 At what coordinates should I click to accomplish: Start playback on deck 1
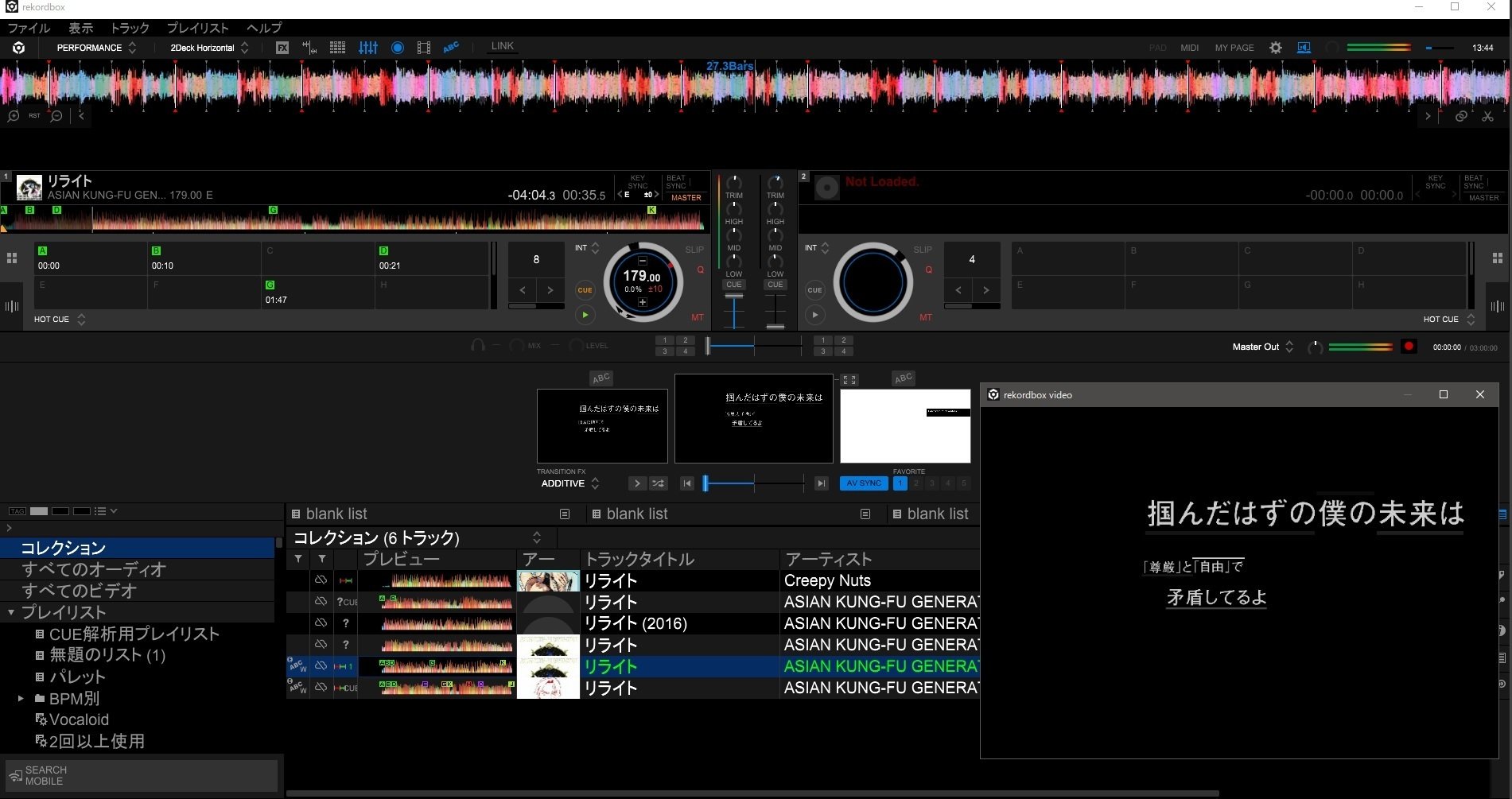click(585, 315)
